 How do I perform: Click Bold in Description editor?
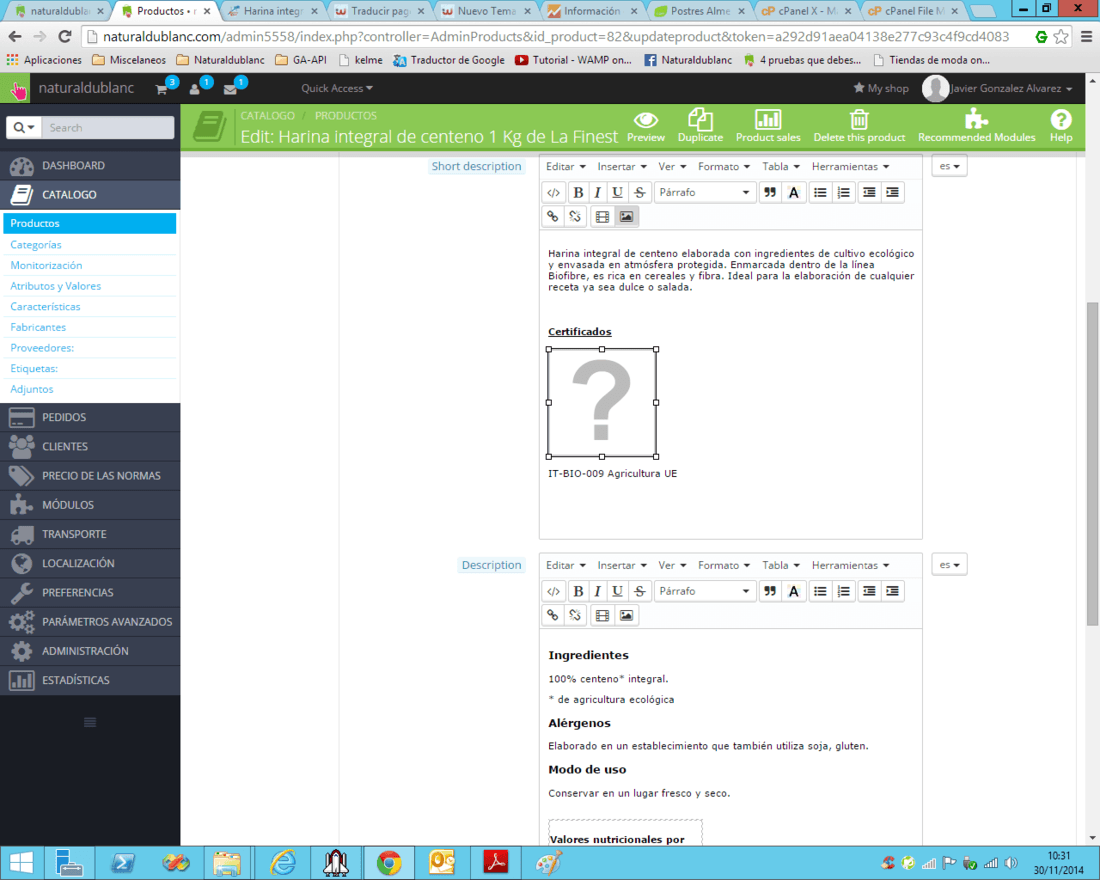coord(578,591)
